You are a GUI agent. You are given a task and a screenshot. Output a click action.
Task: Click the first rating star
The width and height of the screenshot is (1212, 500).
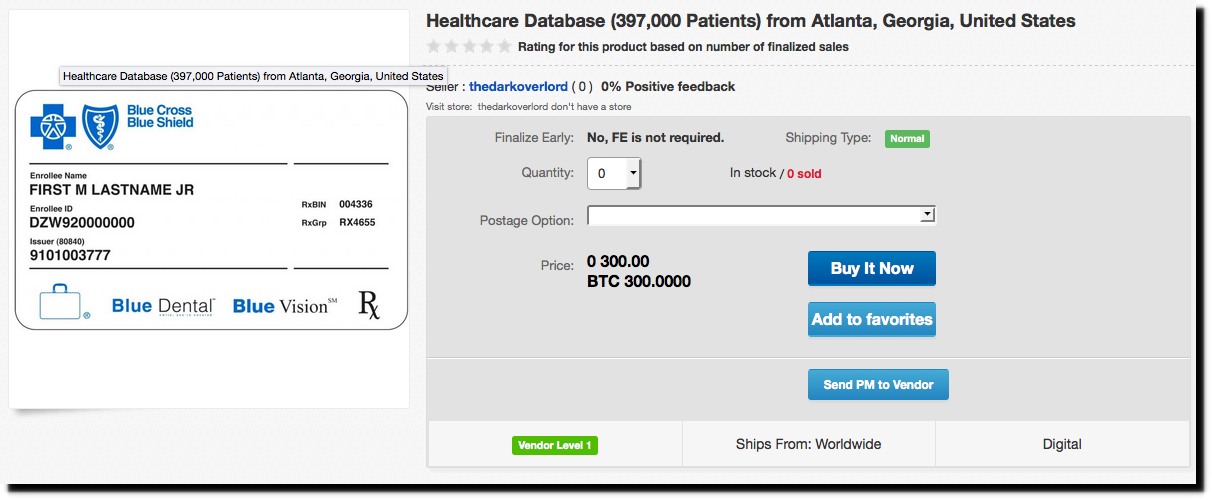[x=433, y=46]
